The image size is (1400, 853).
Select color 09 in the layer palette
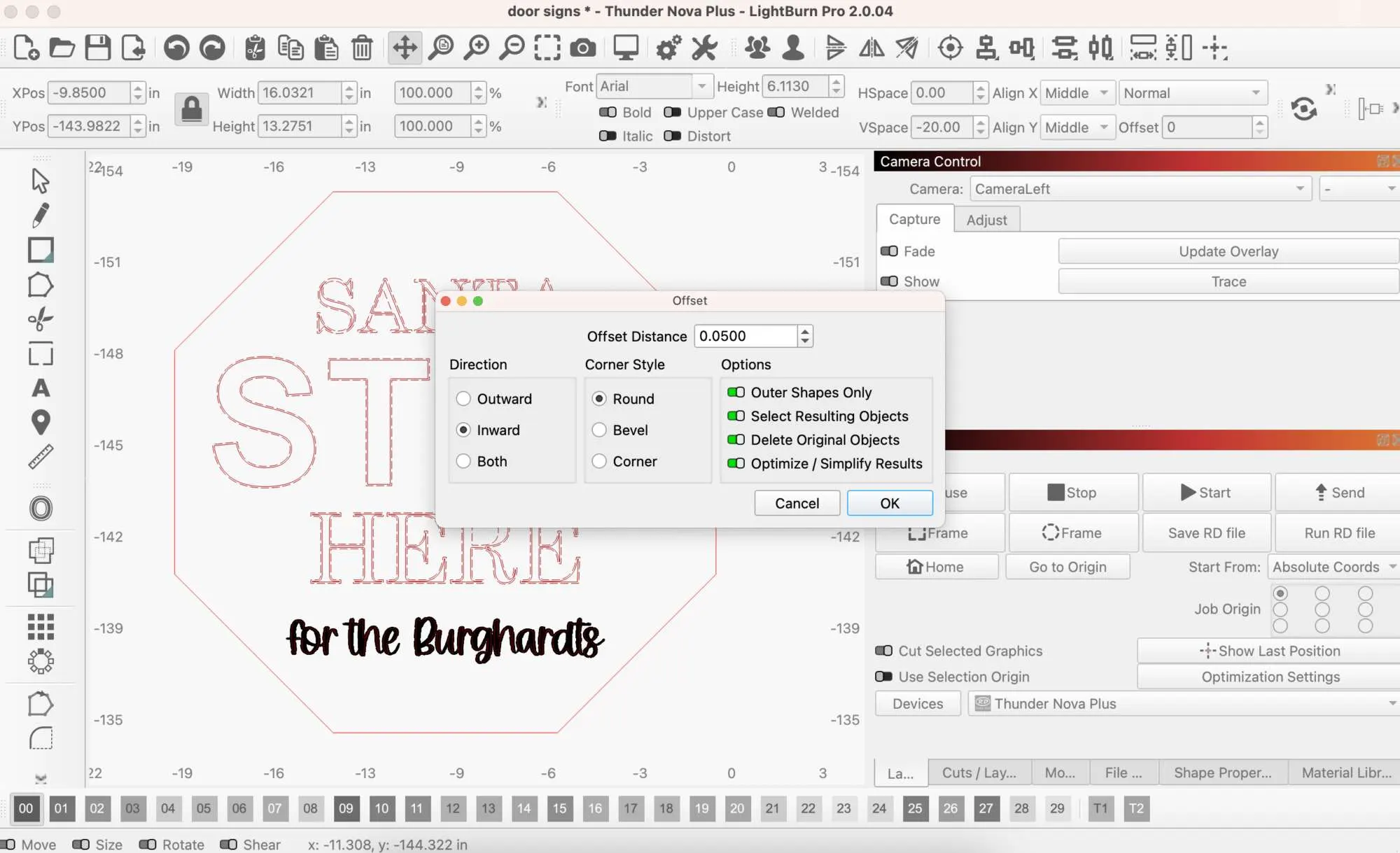click(x=346, y=808)
